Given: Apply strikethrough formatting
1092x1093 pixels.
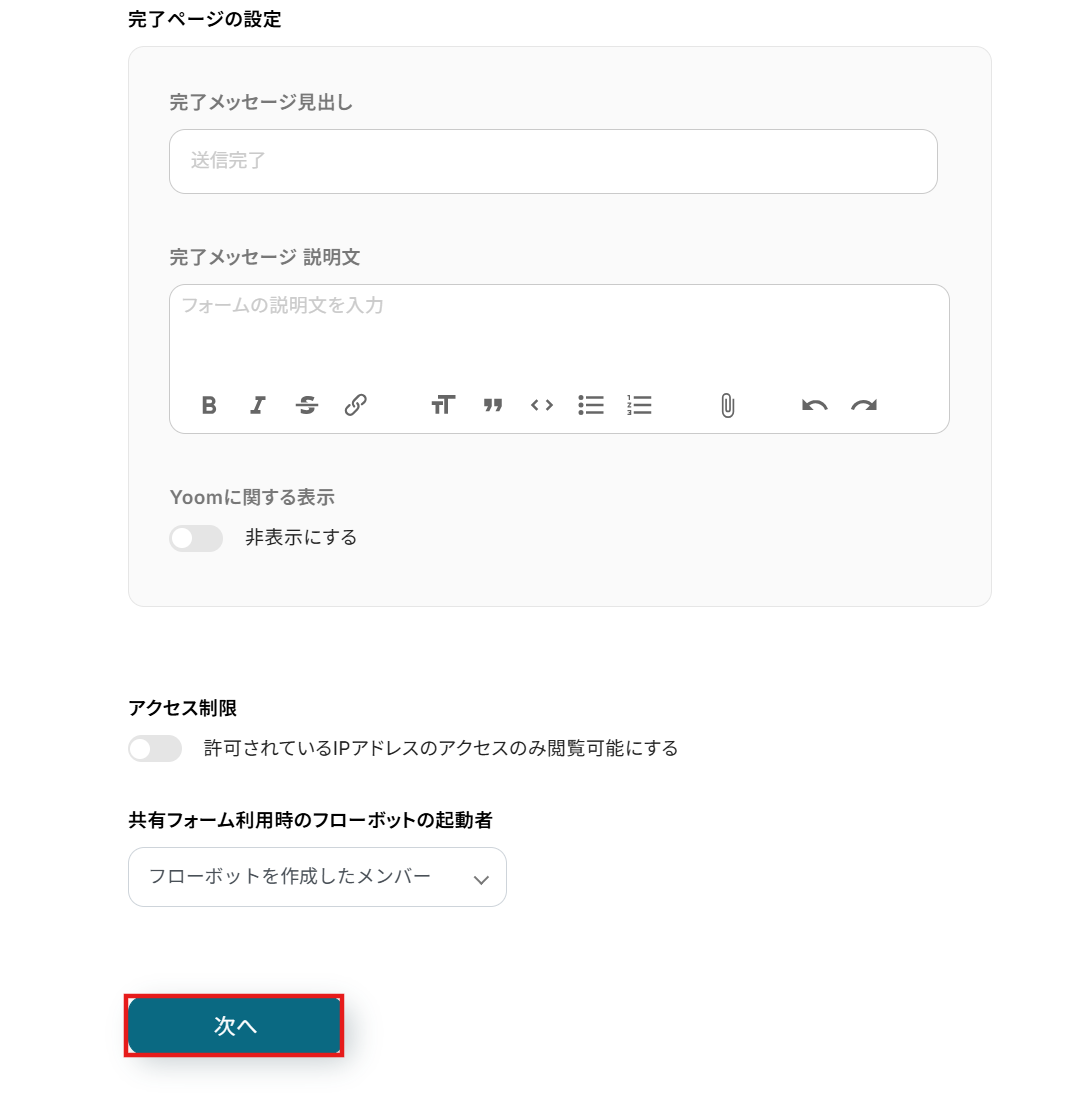Looking at the screenshot, I should click(x=307, y=405).
